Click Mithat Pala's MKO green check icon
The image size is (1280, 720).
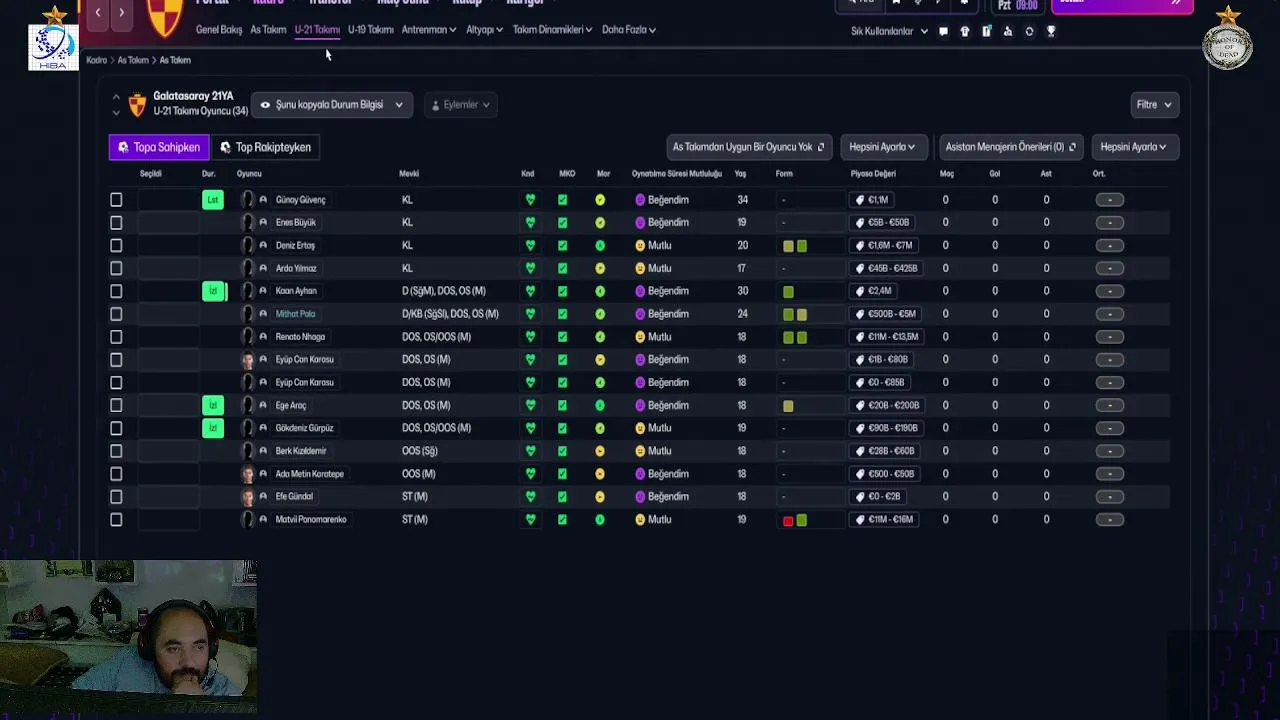point(562,314)
